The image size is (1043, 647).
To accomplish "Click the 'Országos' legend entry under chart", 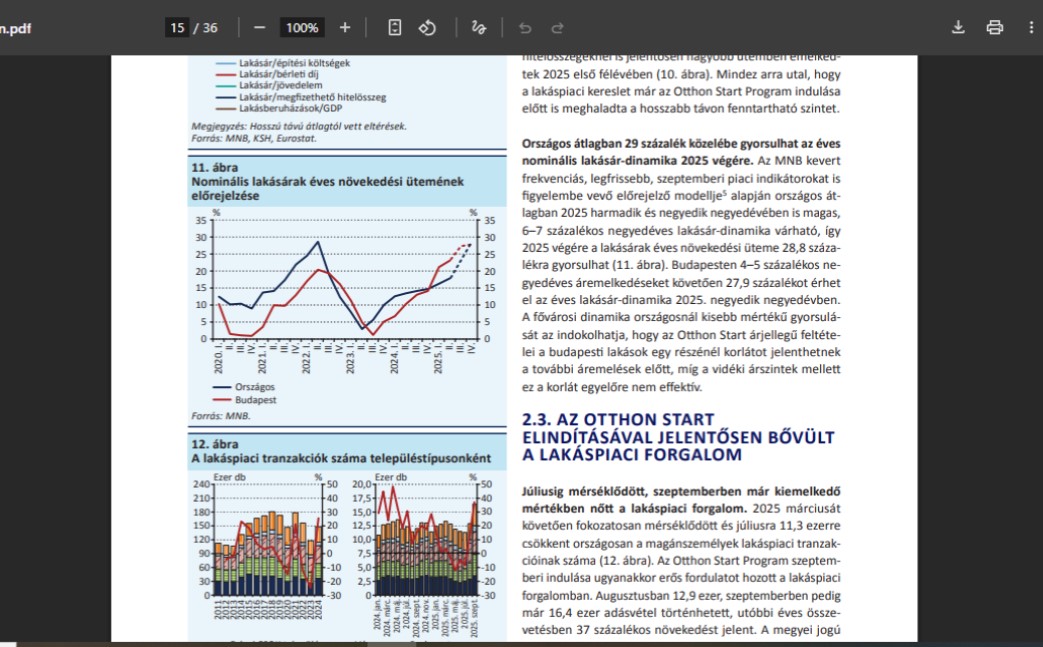I will pos(252,386).
